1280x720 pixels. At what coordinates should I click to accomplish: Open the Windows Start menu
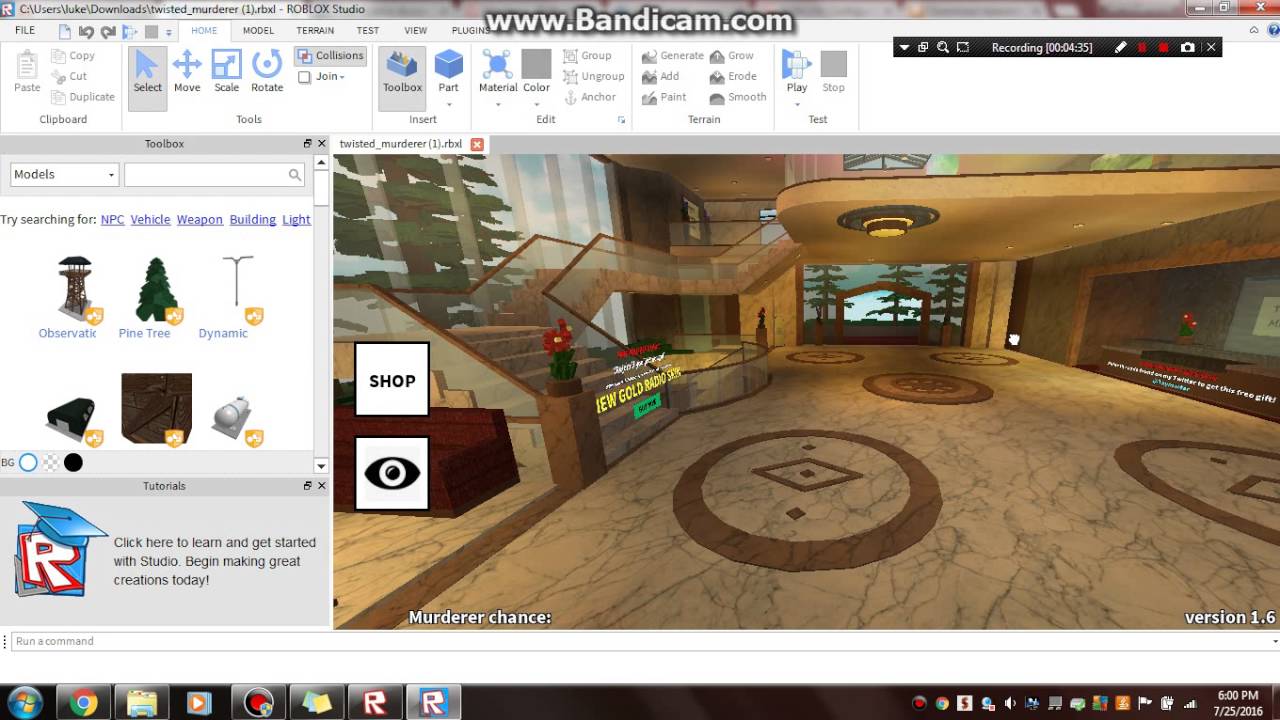click(x=24, y=703)
